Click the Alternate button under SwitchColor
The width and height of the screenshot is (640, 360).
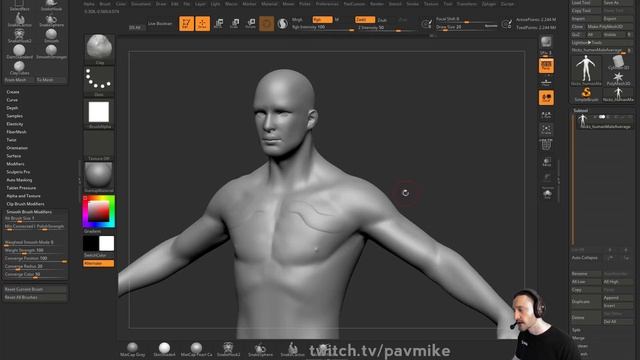(x=99, y=264)
